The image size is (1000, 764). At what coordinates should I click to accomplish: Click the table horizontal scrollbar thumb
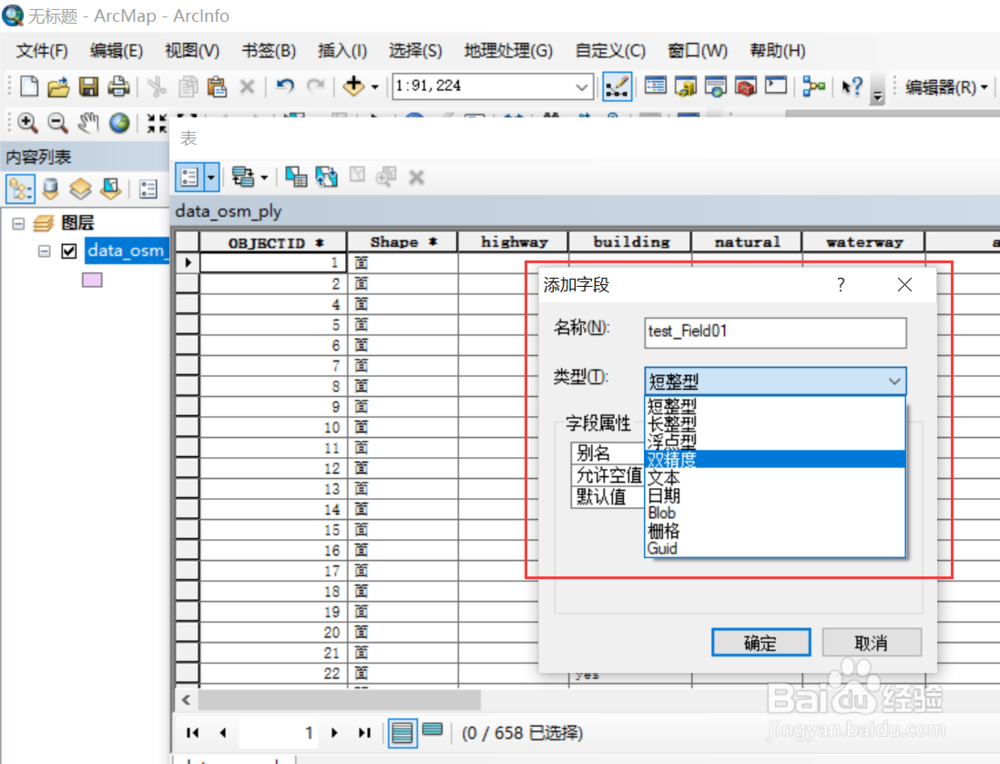coord(339,700)
